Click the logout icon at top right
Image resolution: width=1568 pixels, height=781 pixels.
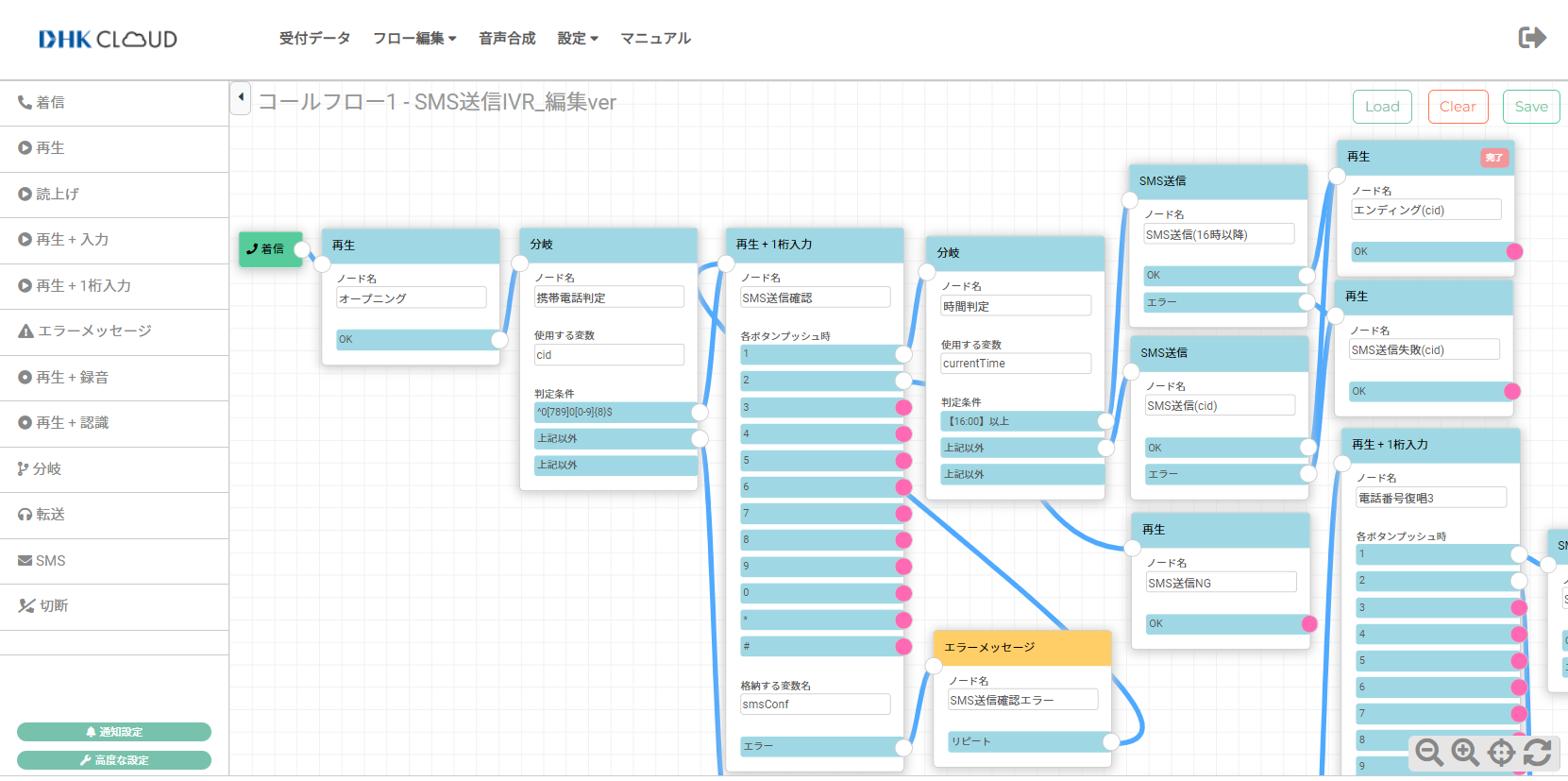1532,38
